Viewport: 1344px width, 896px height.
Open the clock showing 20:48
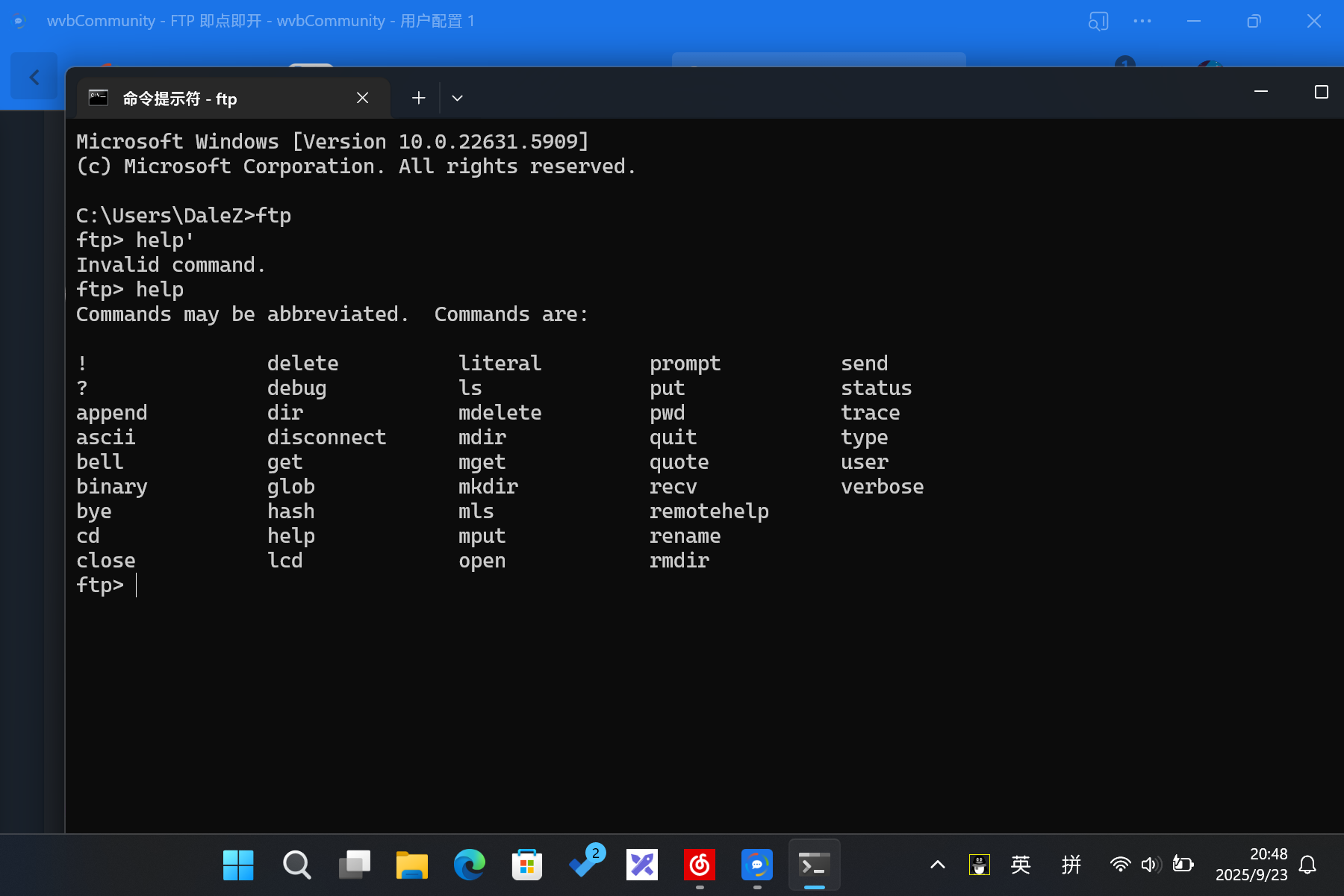pos(1251,865)
